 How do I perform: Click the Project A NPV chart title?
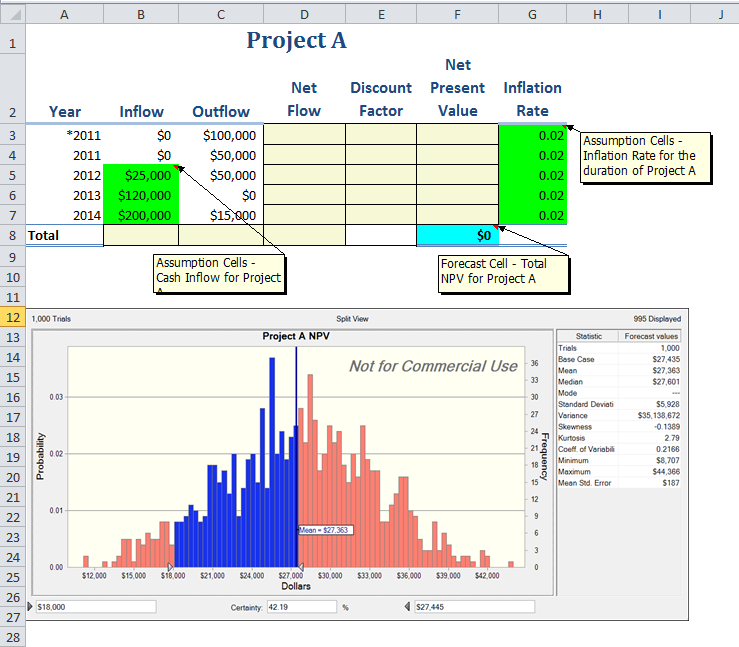click(x=296, y=336)
